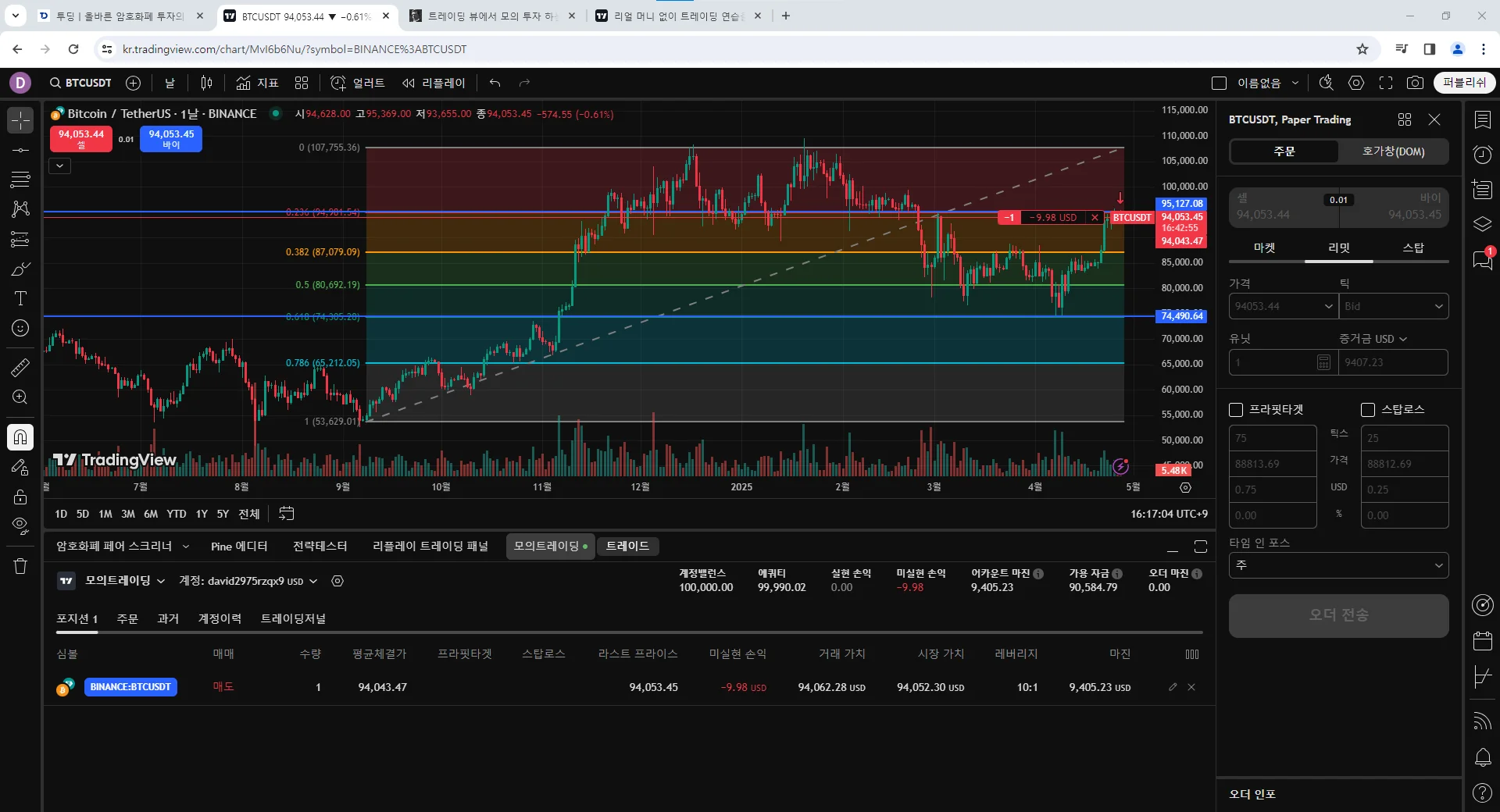The image size is (1500, 812).
Task: Enter fullscreen mode
Action: point(1386,83)
